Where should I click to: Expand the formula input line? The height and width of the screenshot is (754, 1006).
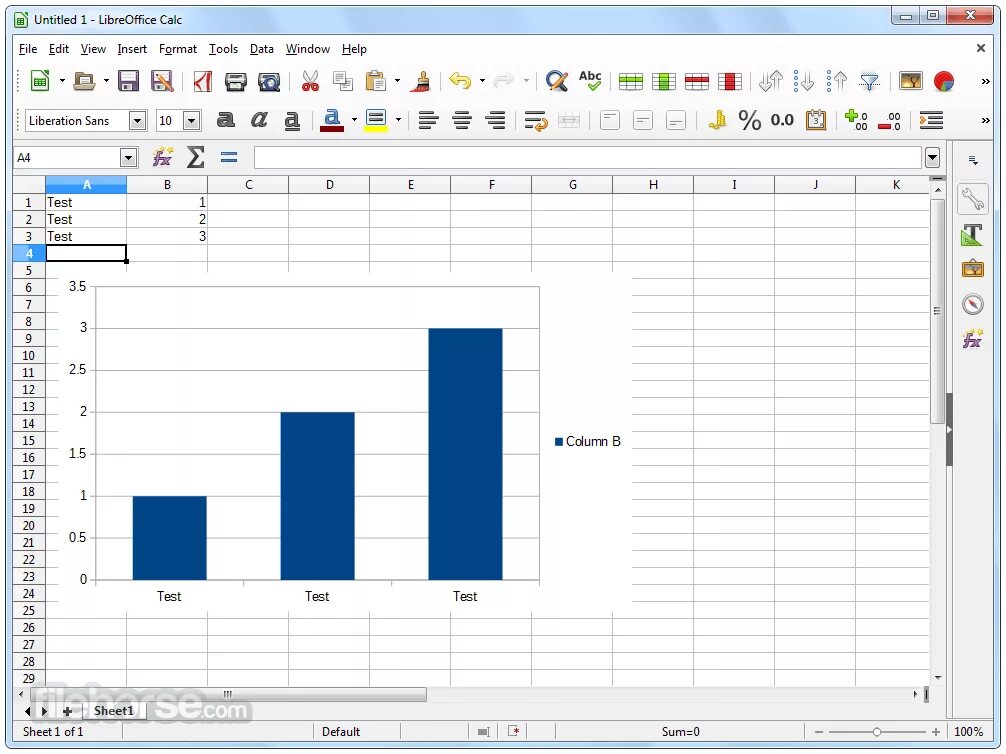pyautogui.click(x=932, y=157)
